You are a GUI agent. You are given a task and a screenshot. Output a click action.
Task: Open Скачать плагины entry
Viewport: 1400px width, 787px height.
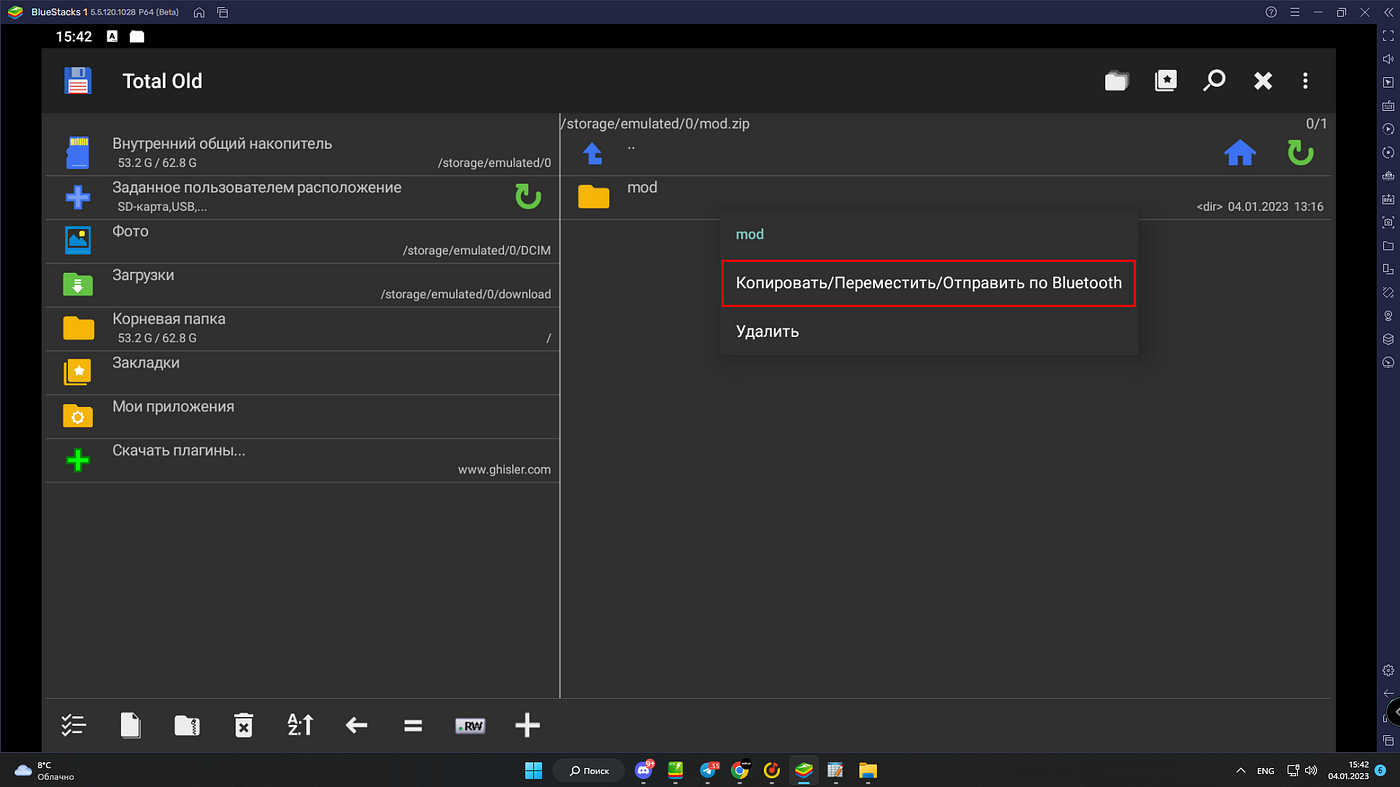click(301, 460)
